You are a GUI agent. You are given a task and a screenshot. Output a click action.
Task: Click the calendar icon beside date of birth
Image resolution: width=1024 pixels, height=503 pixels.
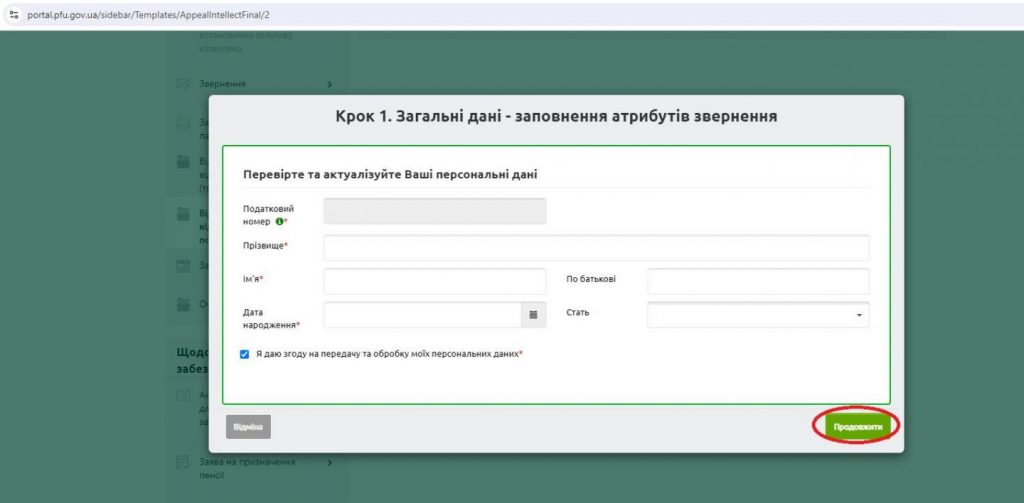tap(533, 315)
